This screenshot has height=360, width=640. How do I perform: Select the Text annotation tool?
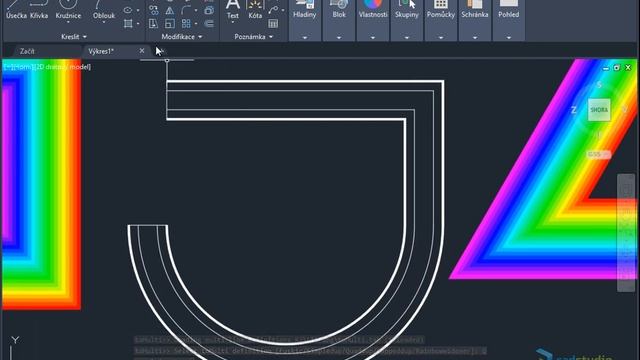[233, 10]
